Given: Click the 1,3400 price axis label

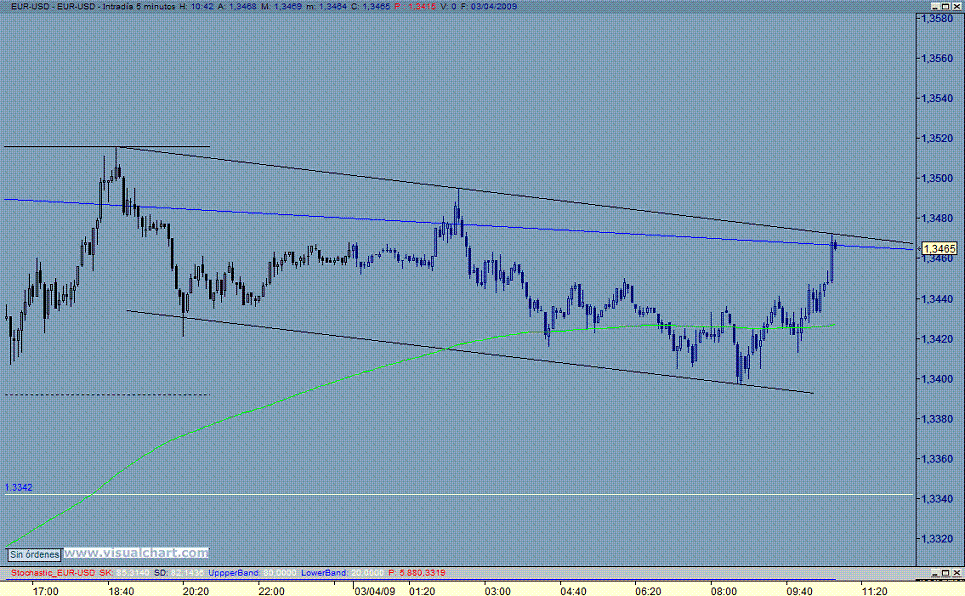Looking at the screenshot, I should coord(938,379).
